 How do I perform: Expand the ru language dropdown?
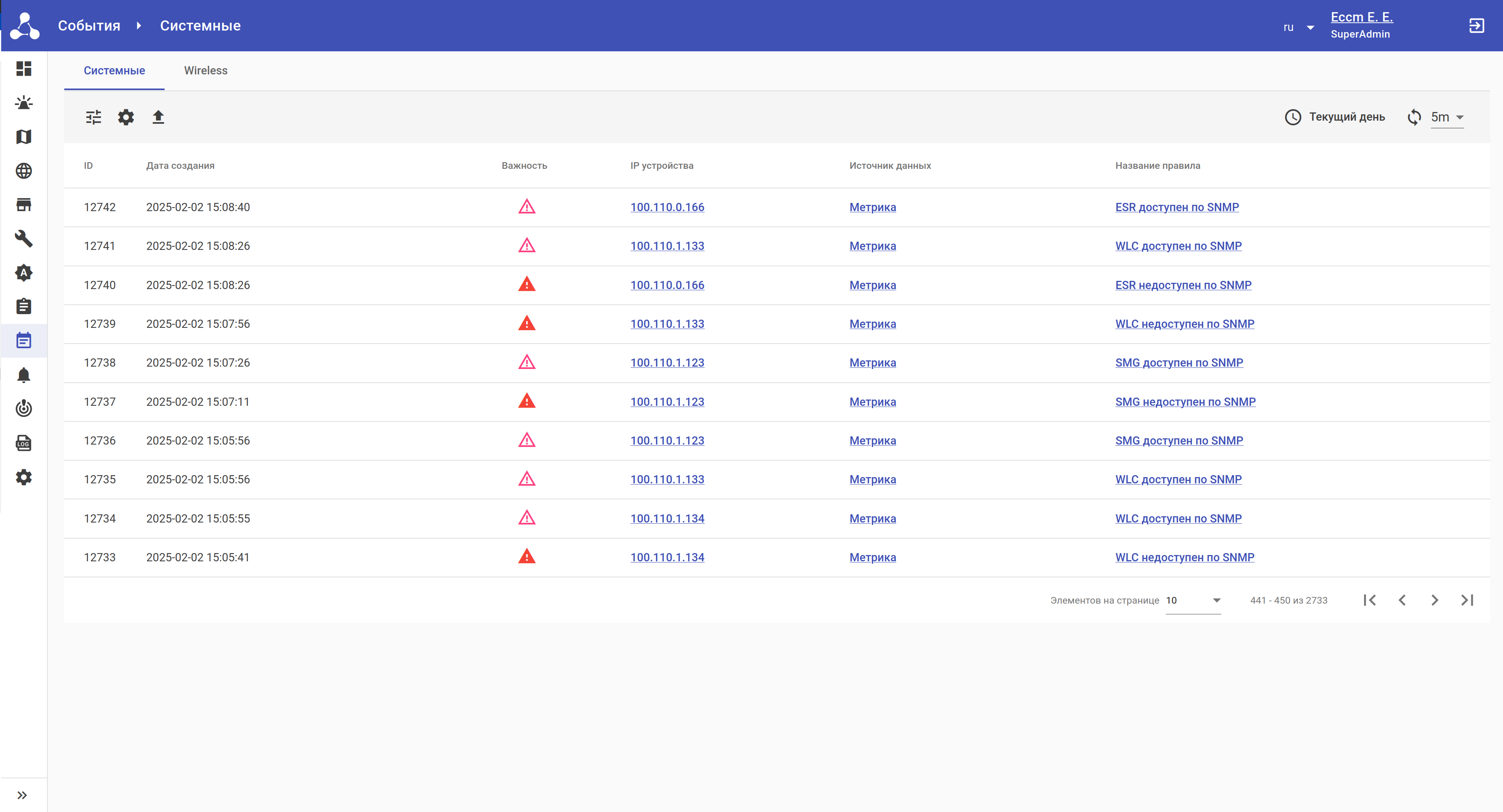[x=1299, y=27]
